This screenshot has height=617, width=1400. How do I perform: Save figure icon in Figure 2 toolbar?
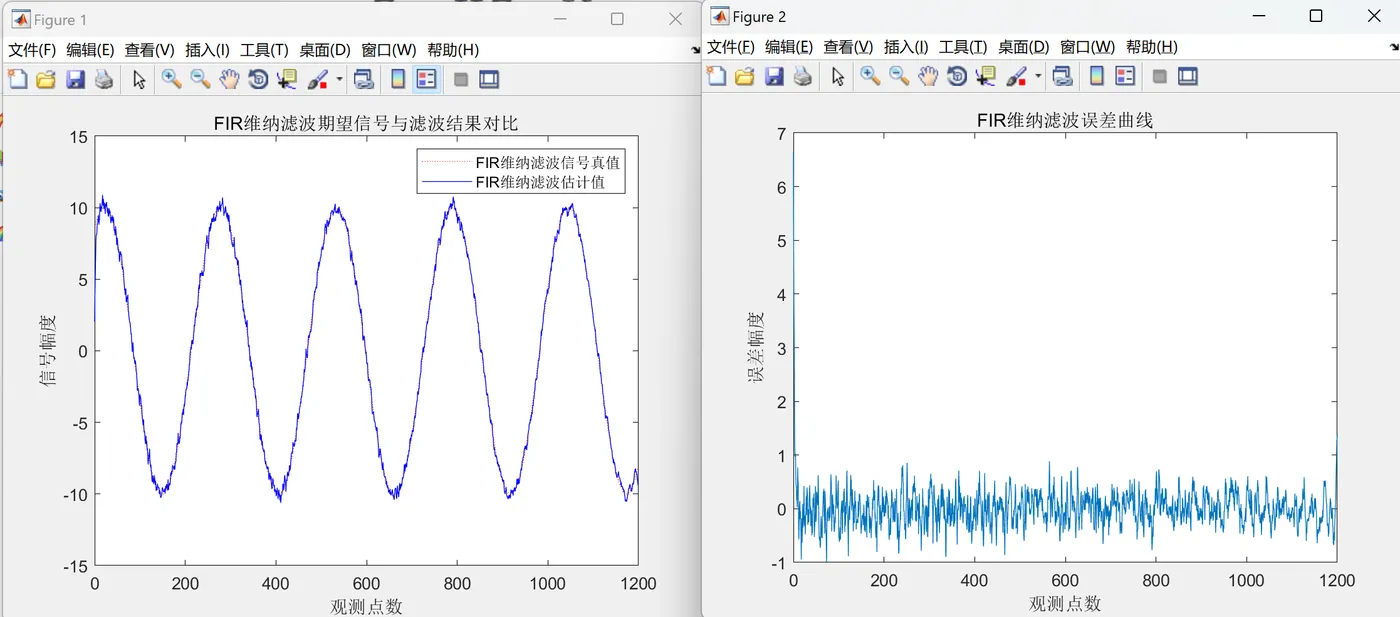click(774, 76)
